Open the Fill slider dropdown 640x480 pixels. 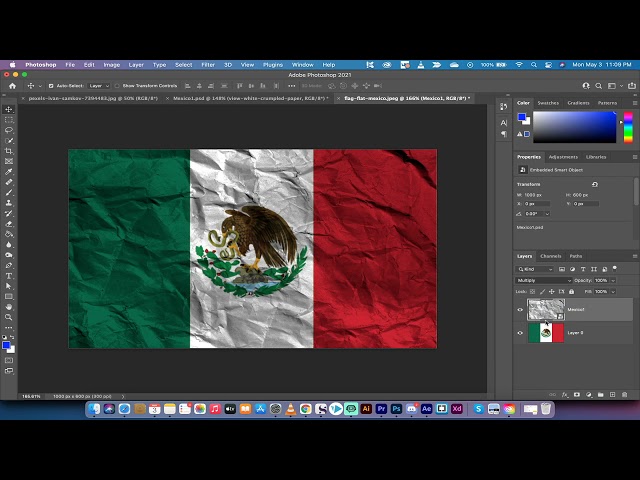coord(613,291)
